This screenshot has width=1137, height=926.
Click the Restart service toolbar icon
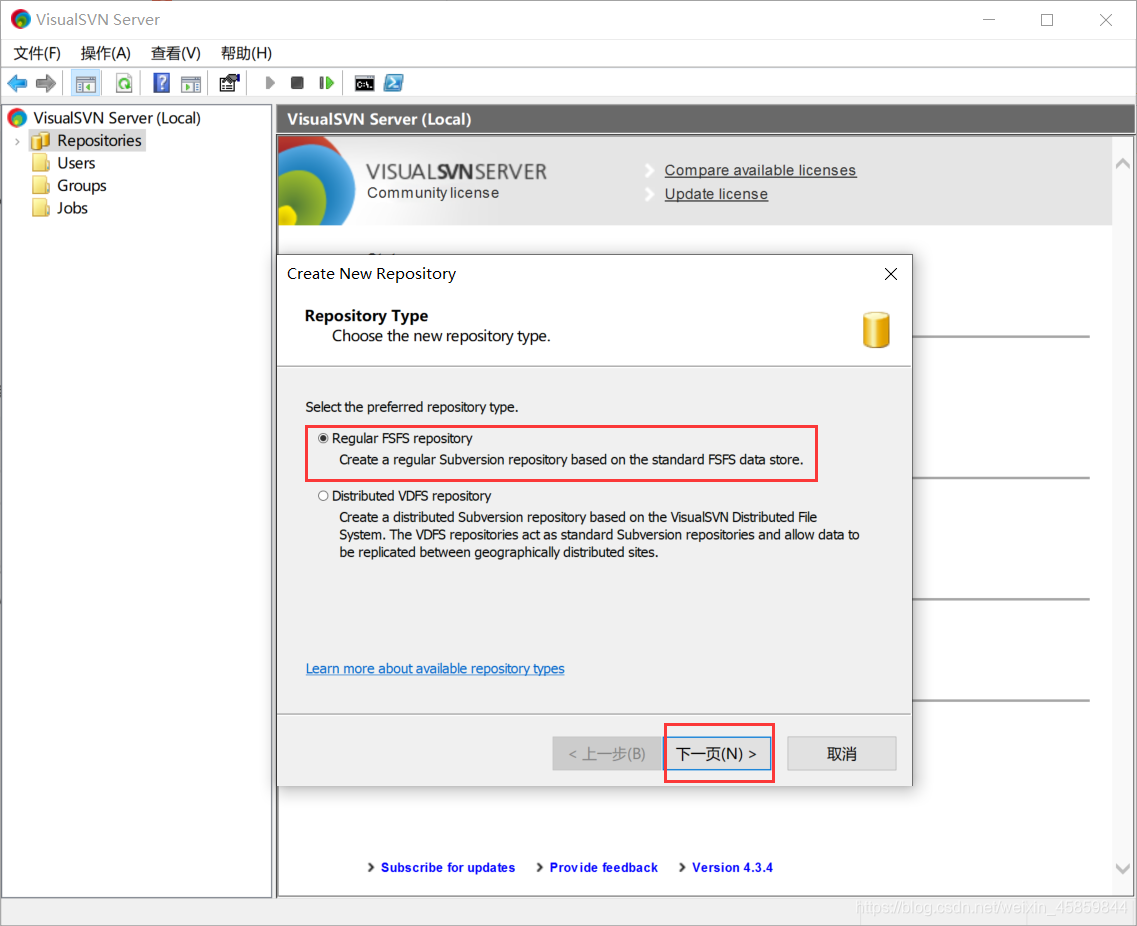click(326, 83)
